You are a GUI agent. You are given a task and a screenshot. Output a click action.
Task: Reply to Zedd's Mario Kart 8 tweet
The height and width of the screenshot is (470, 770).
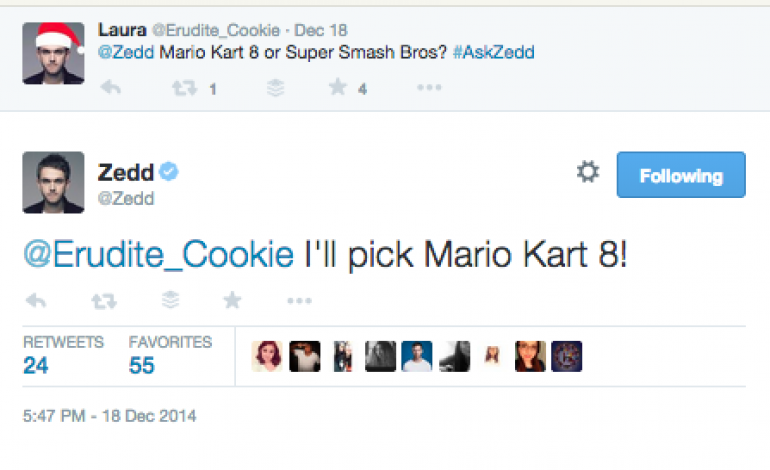(x=35, y=300)
